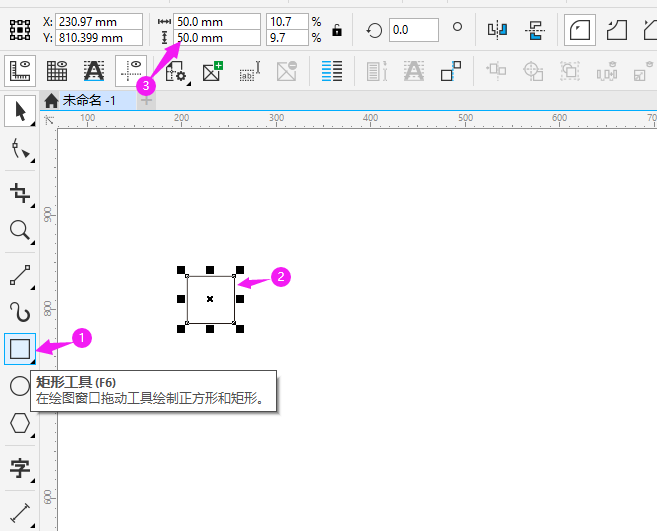This screenshot has width=657, height=531.
Task: Expand the Rectangle tool flyout arrow
Action: (x=33, y=361)
